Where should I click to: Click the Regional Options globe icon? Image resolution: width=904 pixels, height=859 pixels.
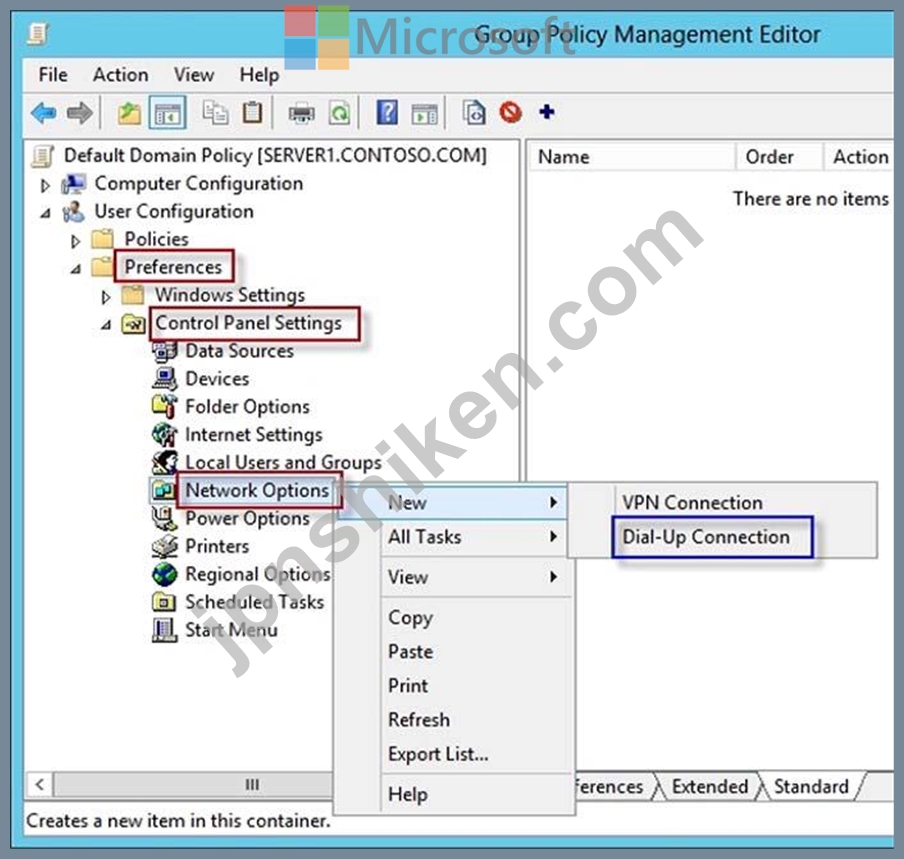click(165, 574)
